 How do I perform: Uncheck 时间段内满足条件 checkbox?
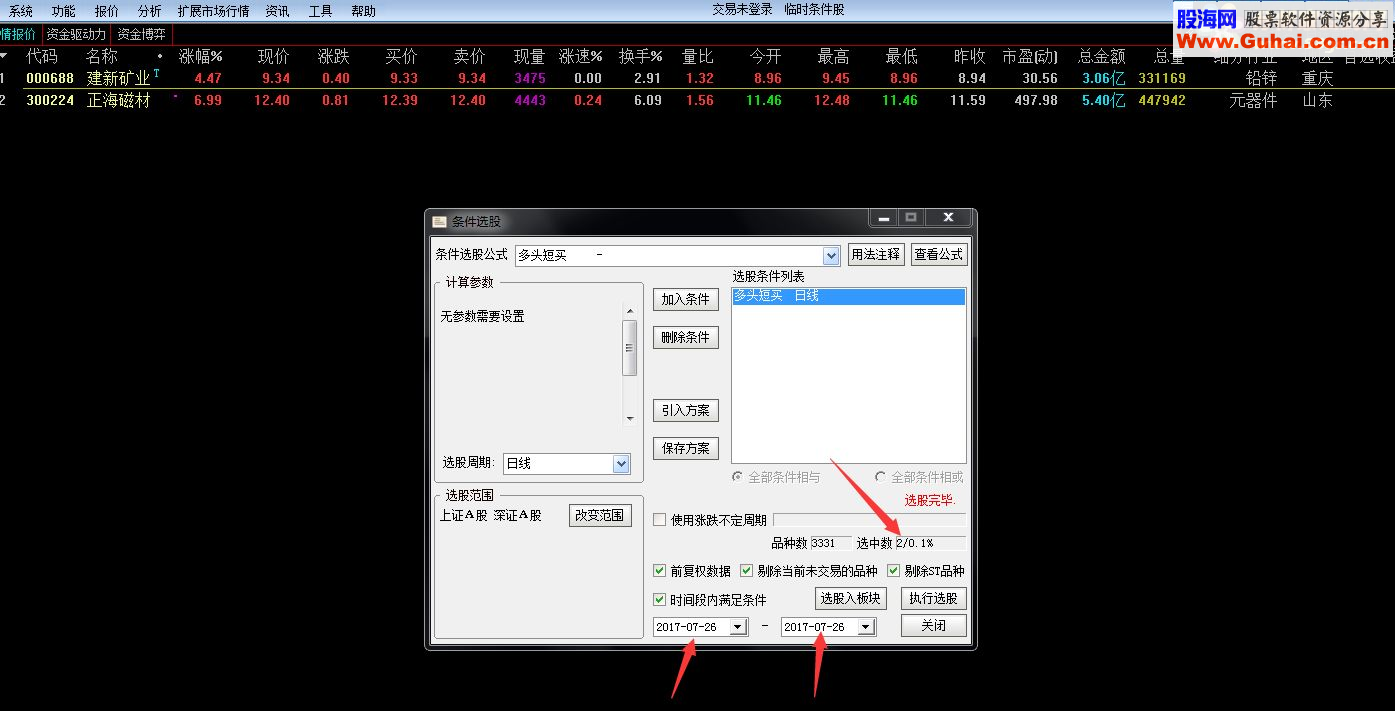[x=659, y=600]
